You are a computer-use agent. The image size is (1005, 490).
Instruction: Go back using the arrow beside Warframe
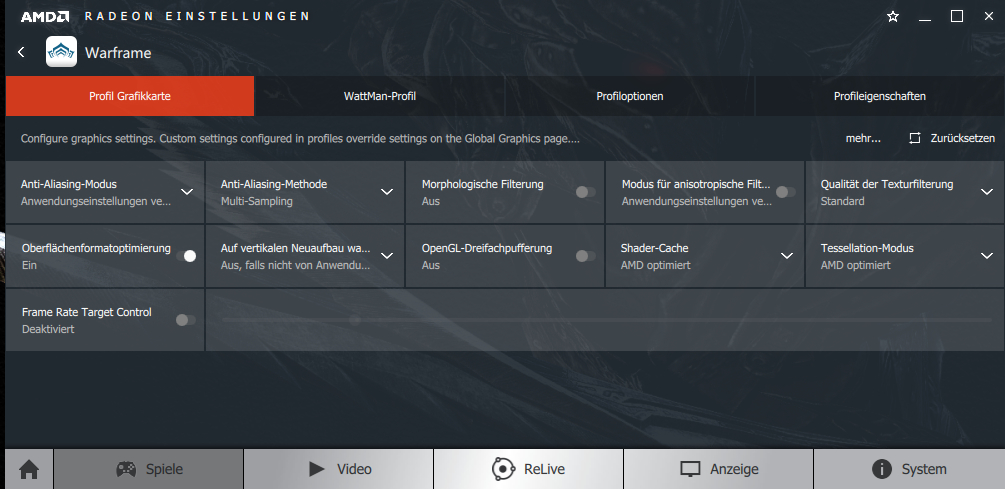[21, 52]
